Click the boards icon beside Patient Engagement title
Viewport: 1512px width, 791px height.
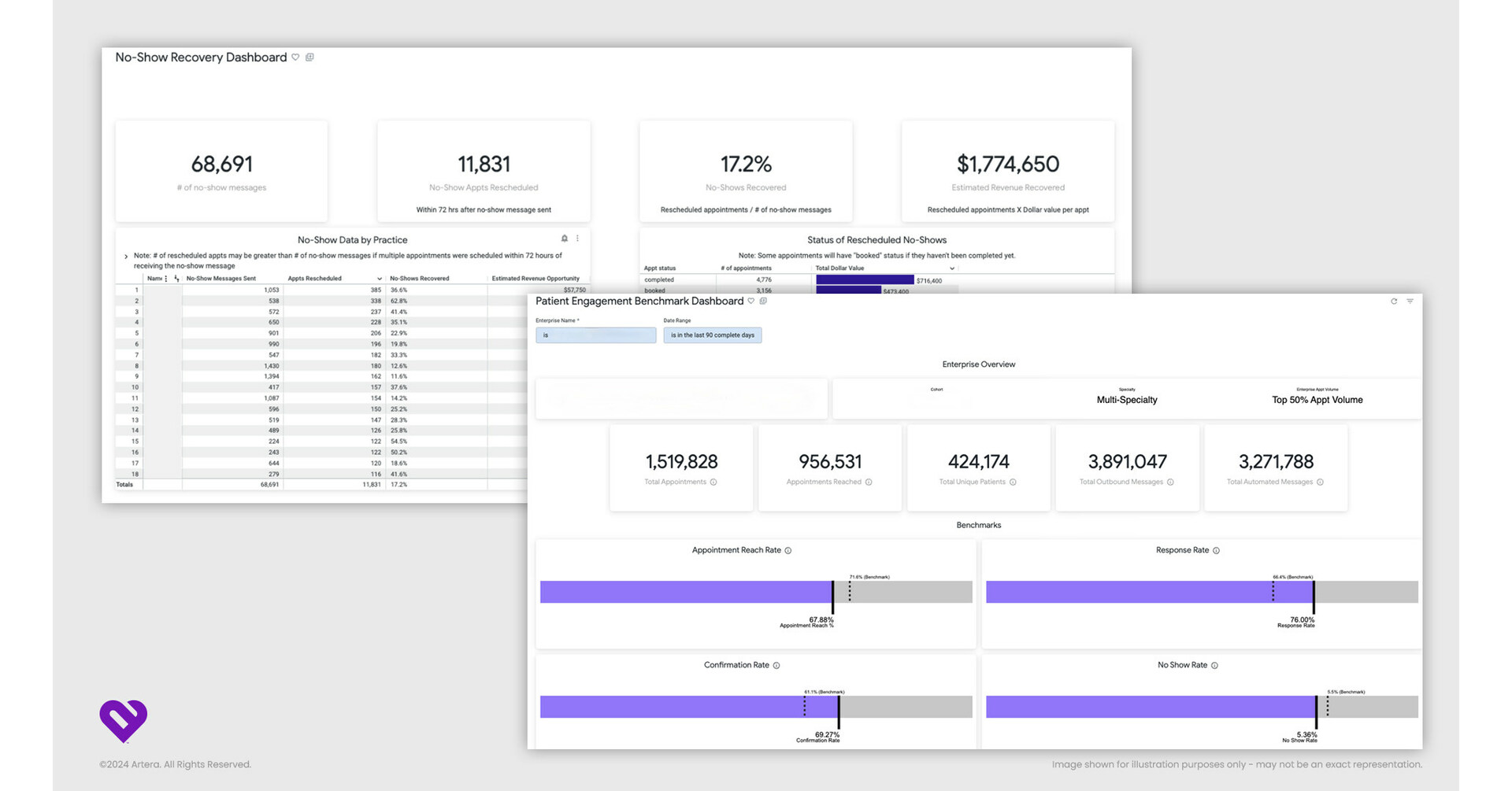click(763, 301)
